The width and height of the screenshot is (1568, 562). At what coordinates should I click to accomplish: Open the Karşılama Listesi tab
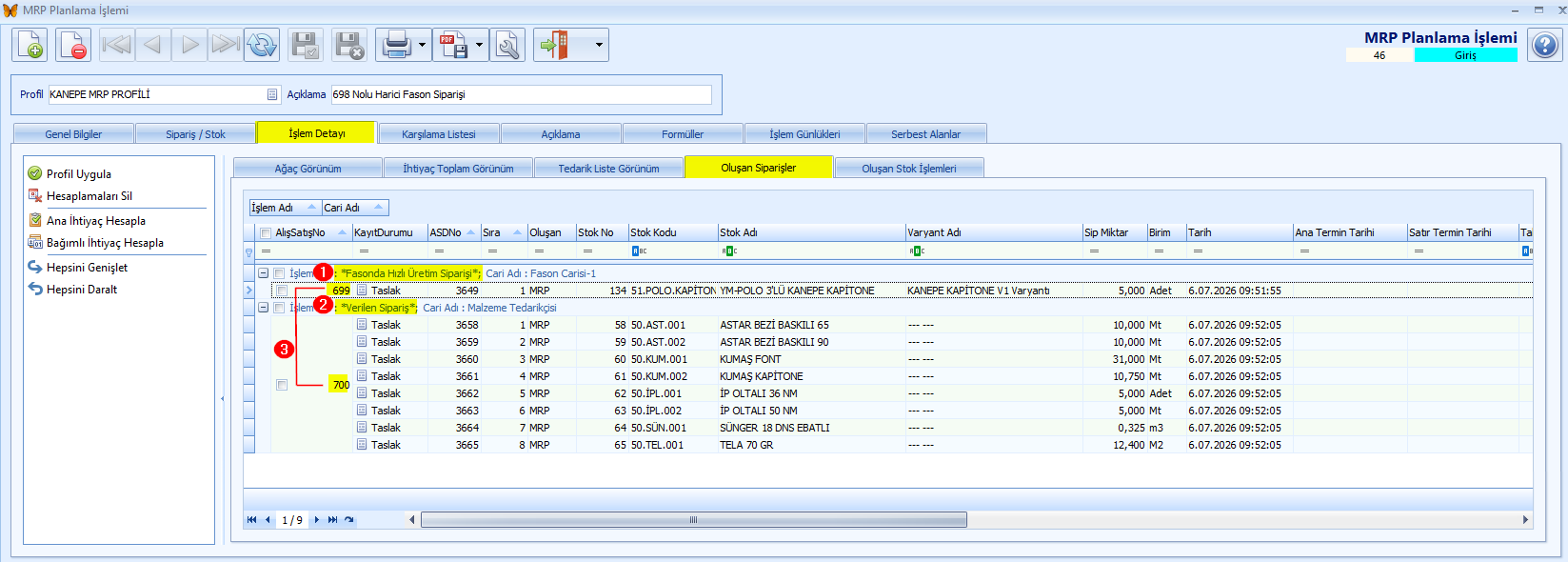(438, 134)
